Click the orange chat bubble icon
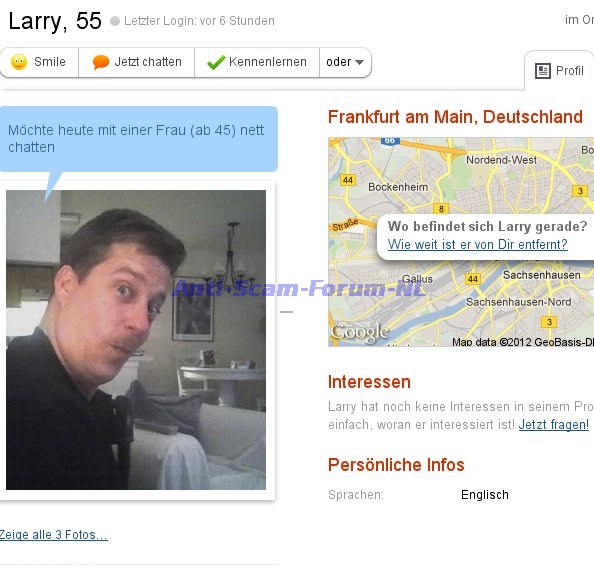 pos(101,62)
